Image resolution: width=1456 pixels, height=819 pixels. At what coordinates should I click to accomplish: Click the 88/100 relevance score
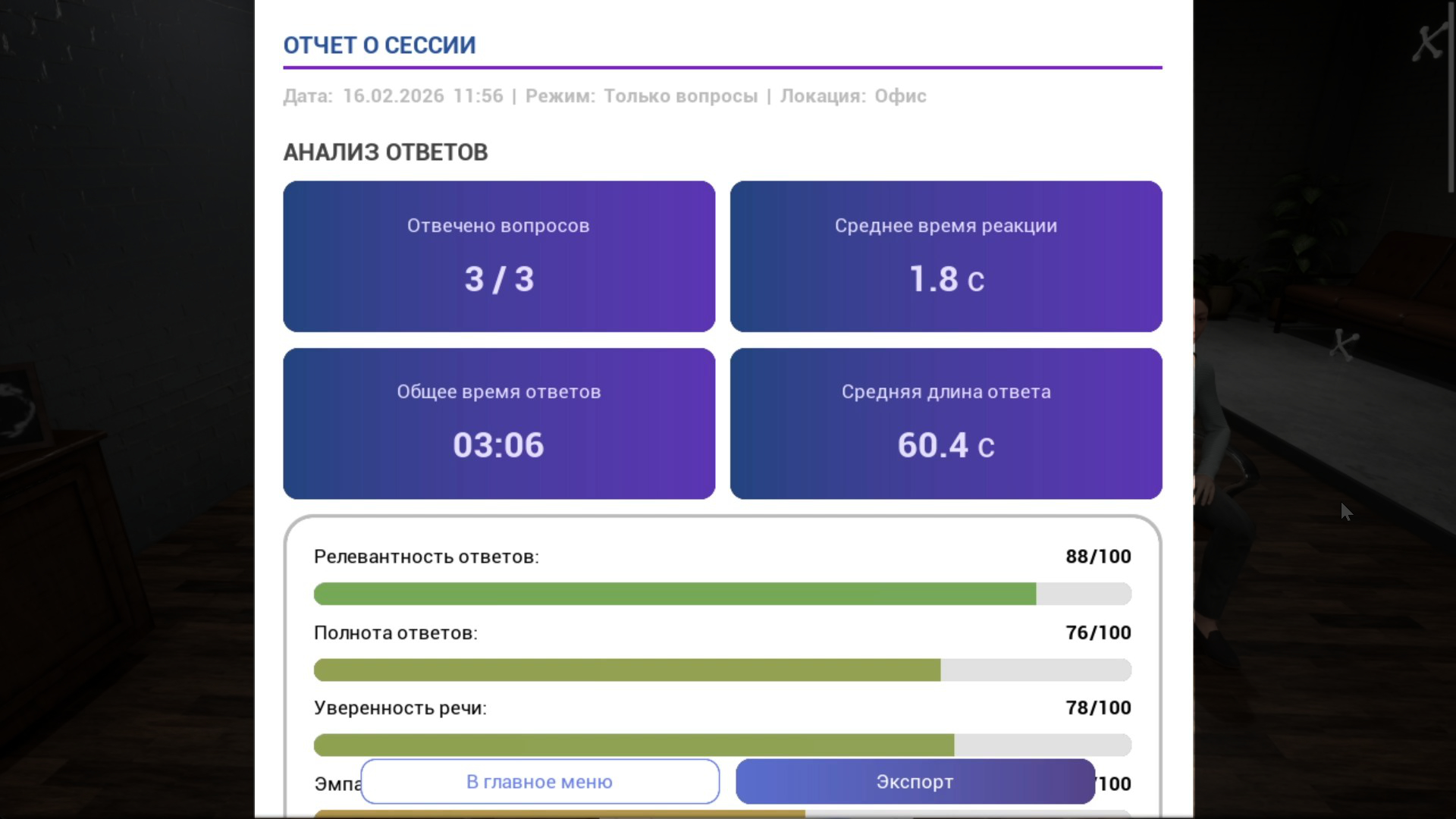click(x=1097, y=557)
